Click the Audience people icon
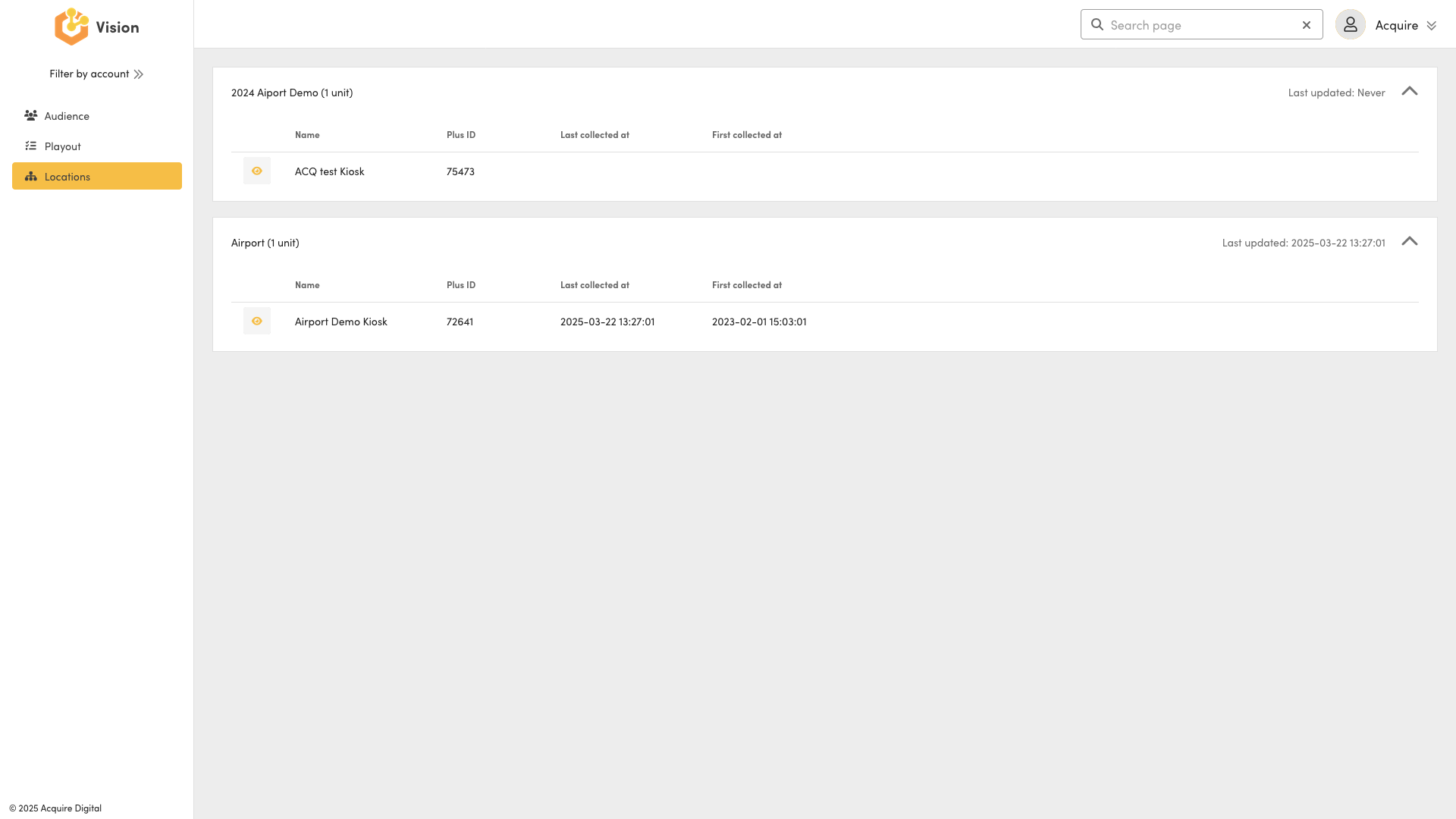Viewport: 1456px width, 819px height. (31, 115)
